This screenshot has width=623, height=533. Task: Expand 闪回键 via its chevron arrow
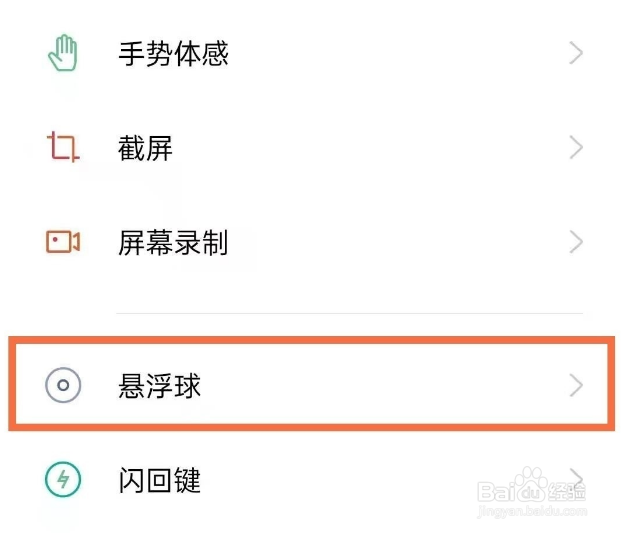(576, 477)
